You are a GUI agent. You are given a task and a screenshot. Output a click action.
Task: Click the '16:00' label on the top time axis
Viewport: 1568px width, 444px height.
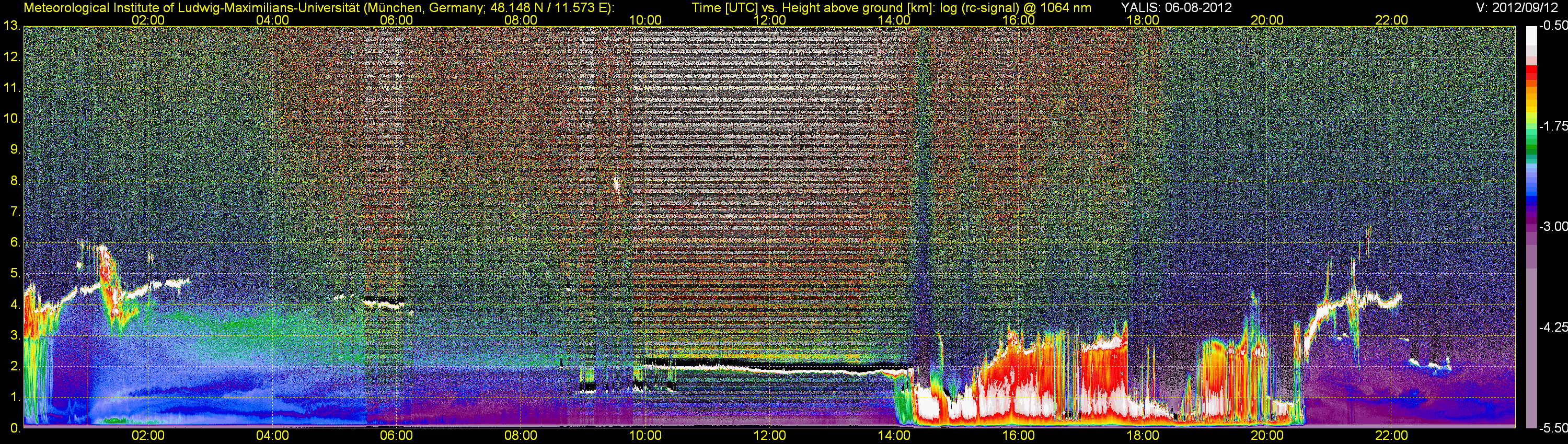(x=1018, y=20)
